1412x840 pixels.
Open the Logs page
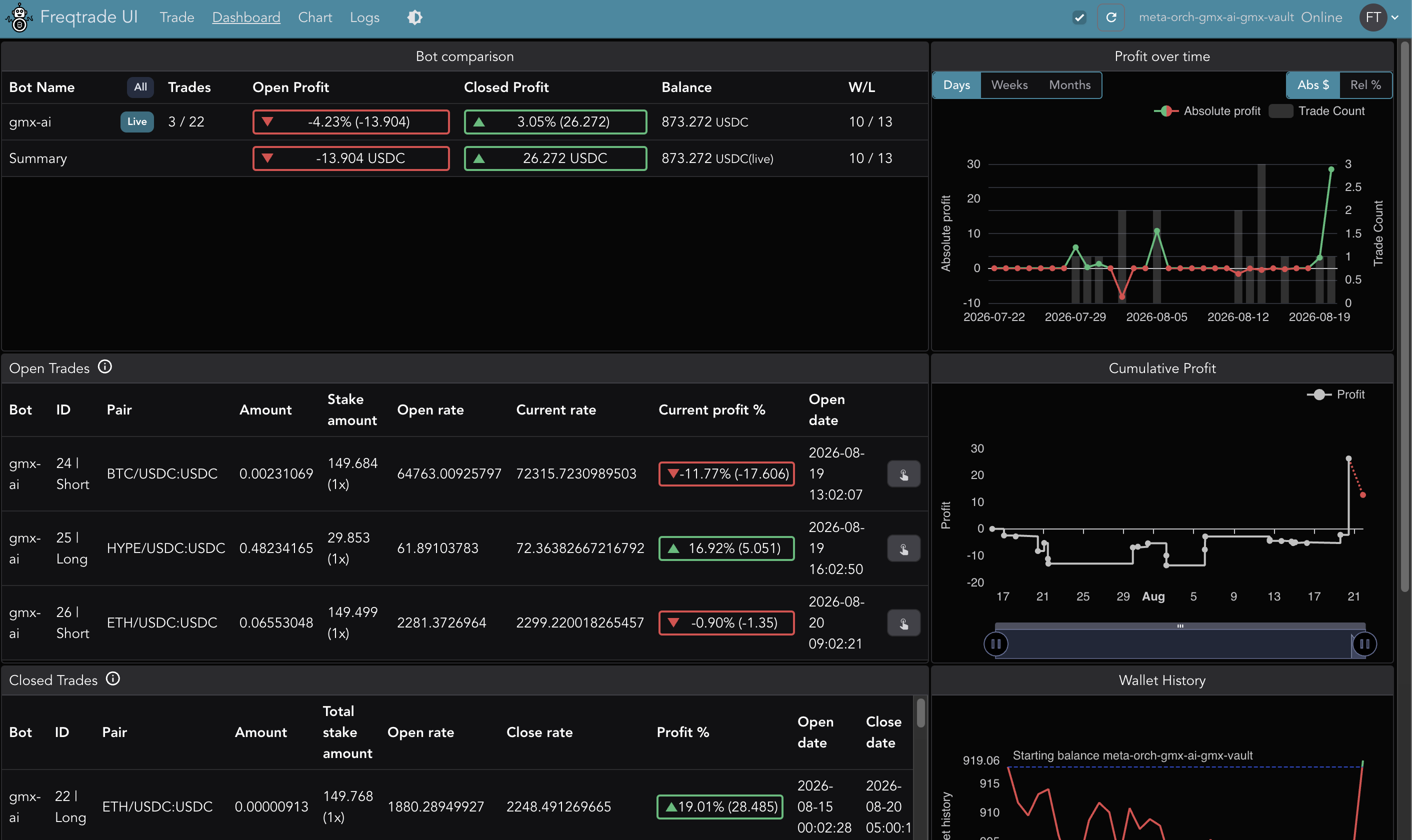click(x=364, y=17)
